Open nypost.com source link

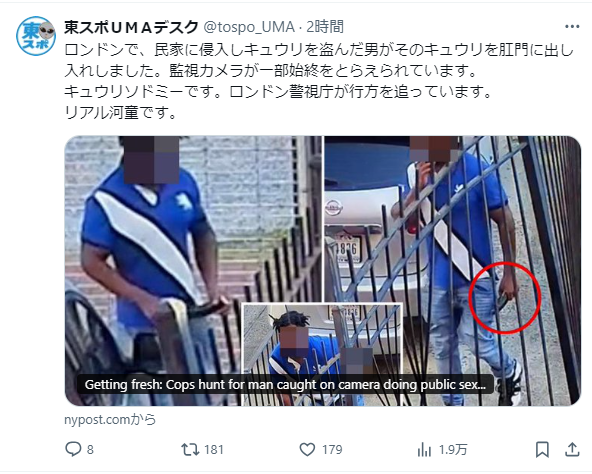click(x=110, y=420)
